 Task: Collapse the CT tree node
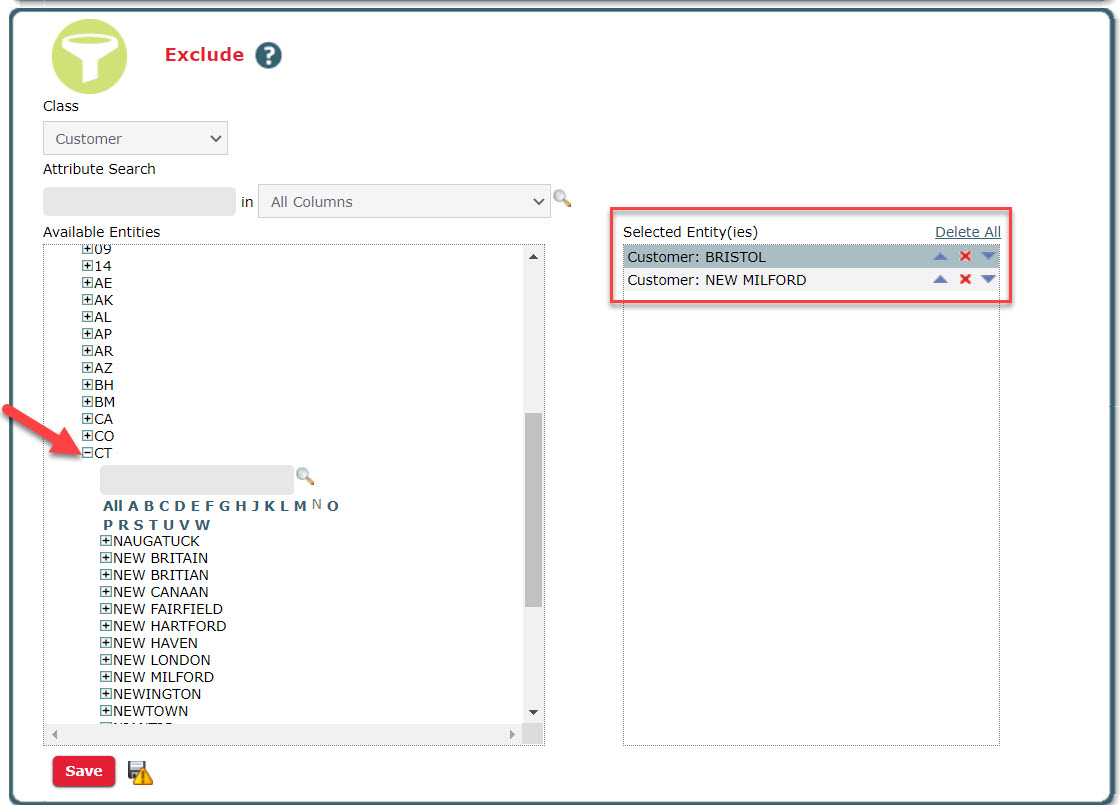click(87, 453)
